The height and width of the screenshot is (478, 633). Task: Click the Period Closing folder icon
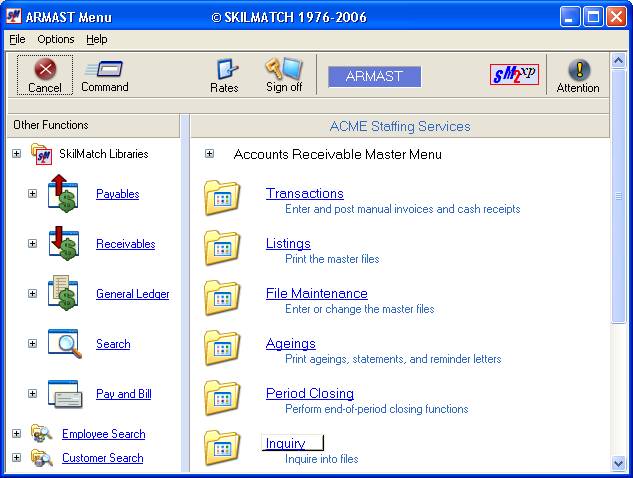pos(222,398)
